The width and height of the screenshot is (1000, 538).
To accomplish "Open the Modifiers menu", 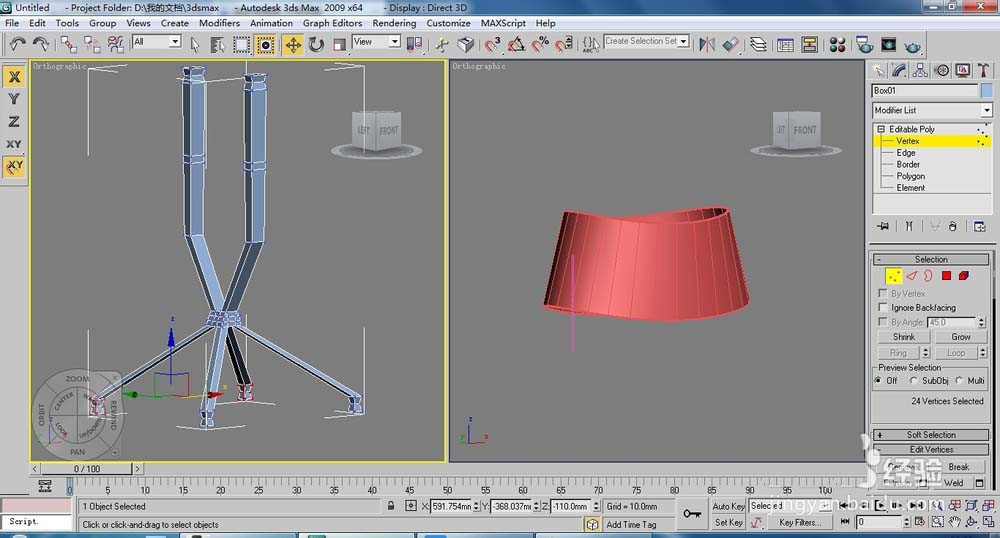I will pos(219,23).
